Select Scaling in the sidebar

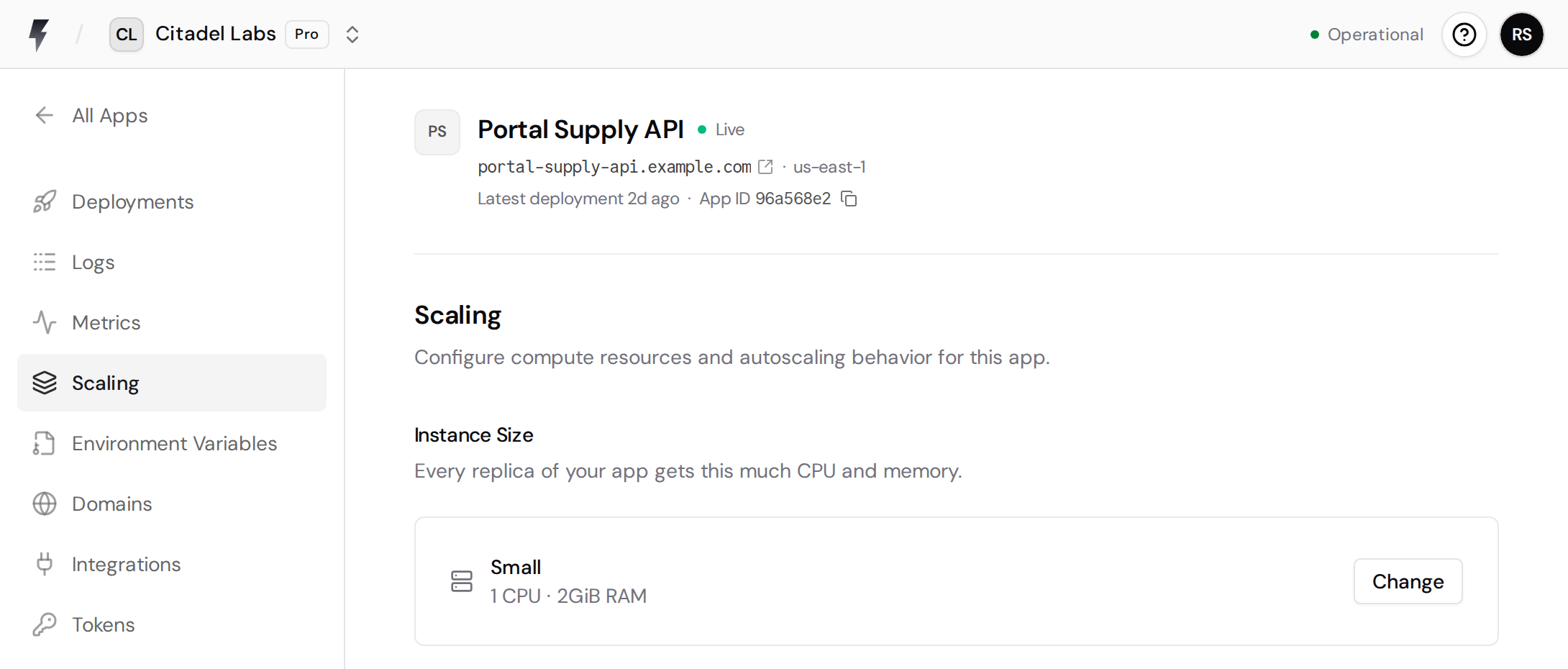pos(172,383)
